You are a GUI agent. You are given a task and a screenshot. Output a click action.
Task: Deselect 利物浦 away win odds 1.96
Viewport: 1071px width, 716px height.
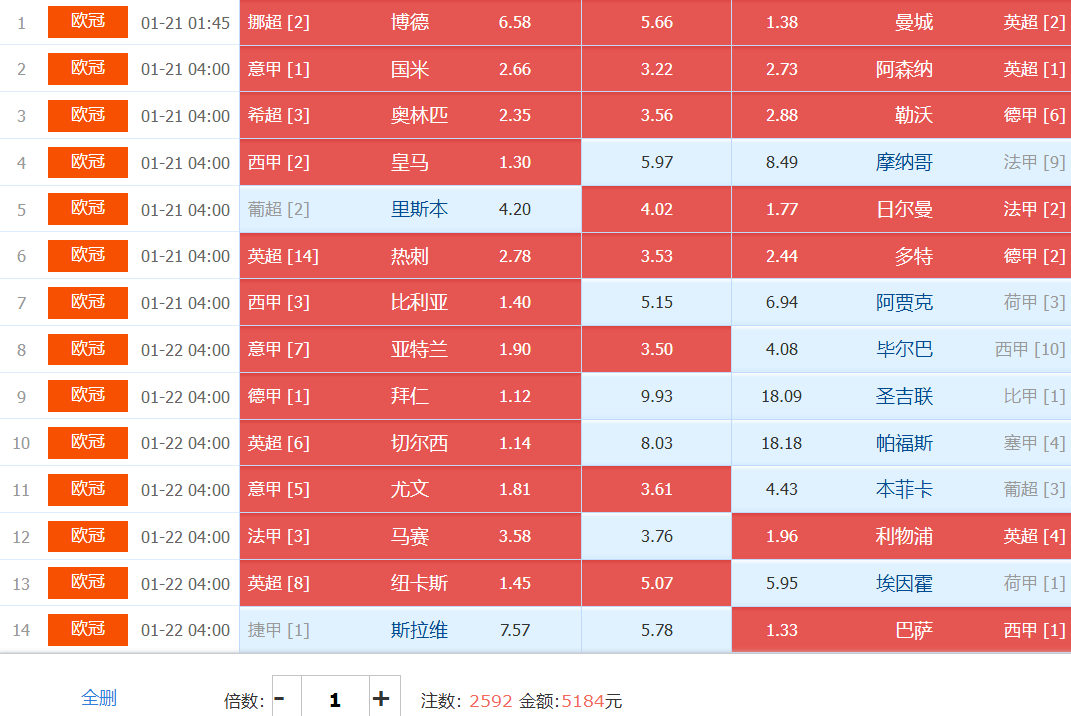click(782, 537)
